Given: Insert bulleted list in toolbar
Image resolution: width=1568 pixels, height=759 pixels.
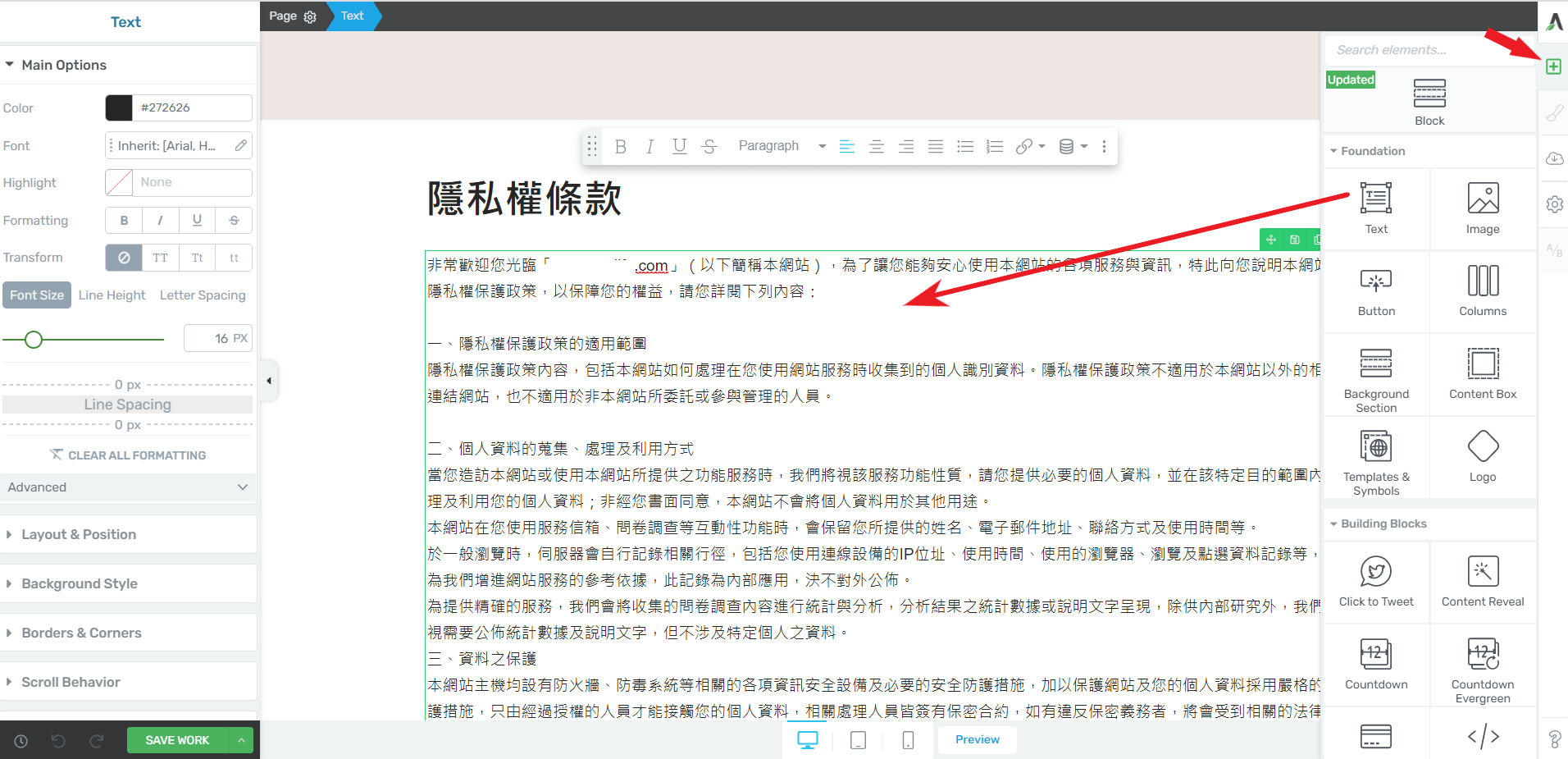Looking at the screenshot, I should pyautogui.click(x=965, y=147).
